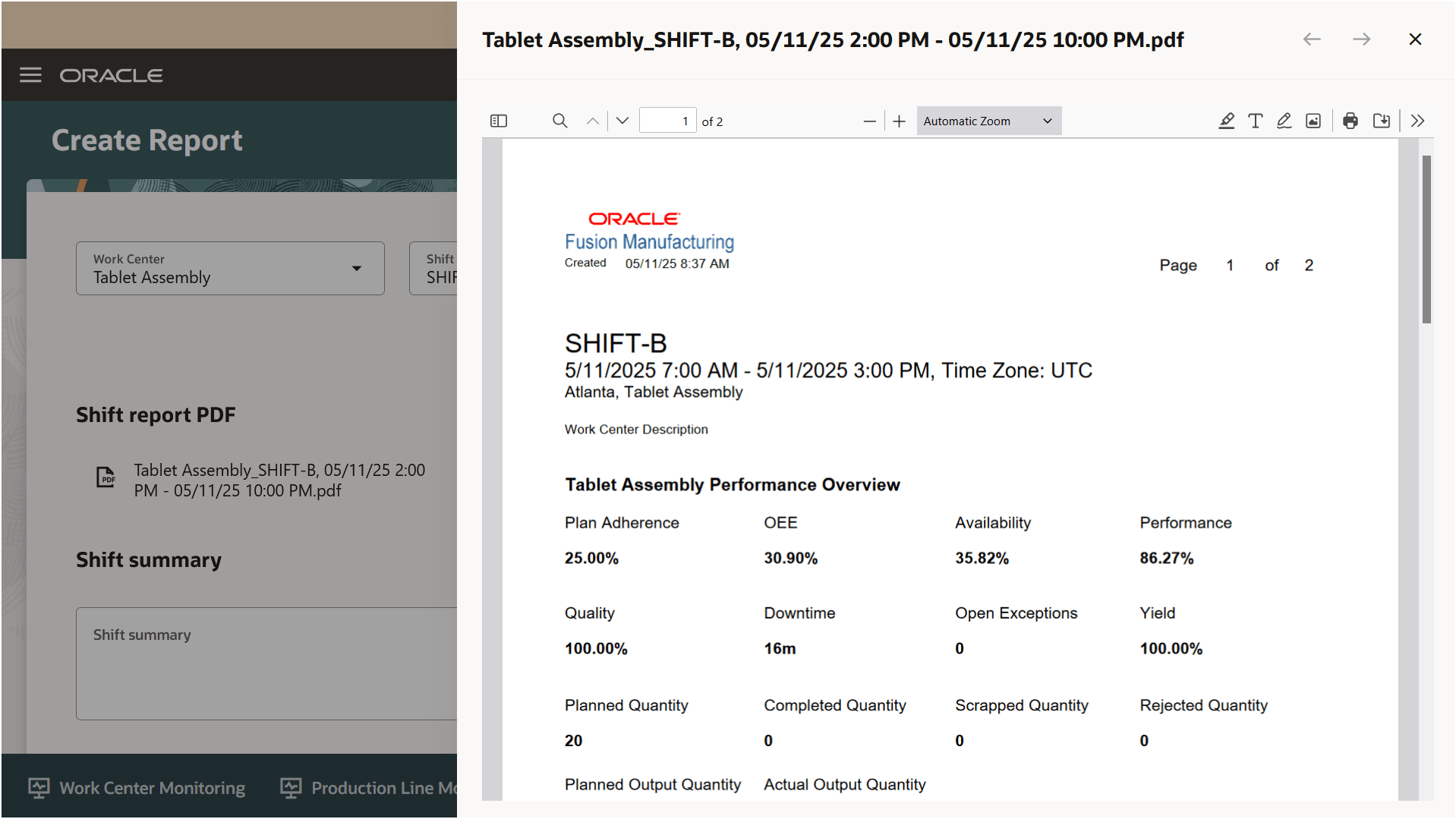Open the hamburger navigation menu
This screenshot has width=1456, height=819.
(x=30, y=74)
